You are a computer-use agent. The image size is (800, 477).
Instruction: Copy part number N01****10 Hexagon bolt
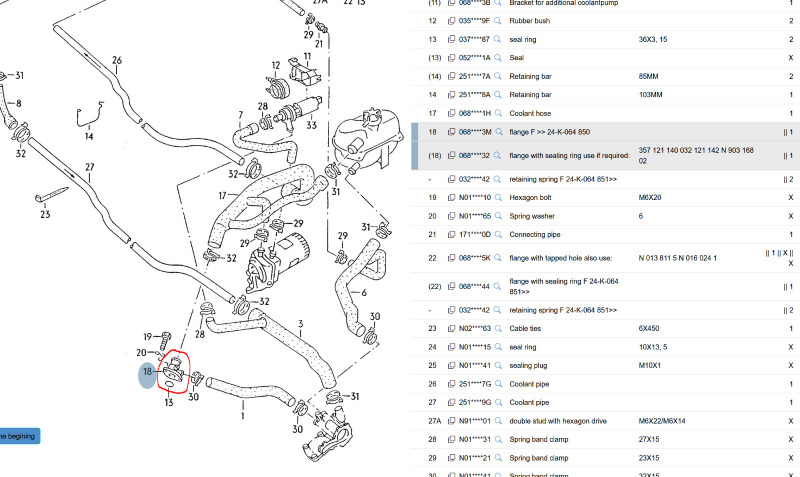(x=452, y=197)
